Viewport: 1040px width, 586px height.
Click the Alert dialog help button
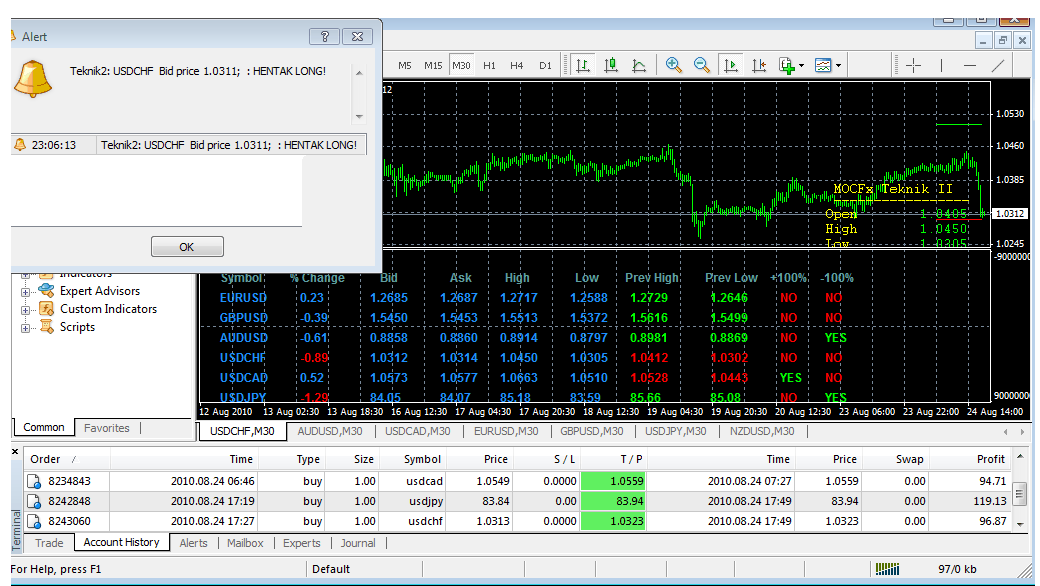324,36
